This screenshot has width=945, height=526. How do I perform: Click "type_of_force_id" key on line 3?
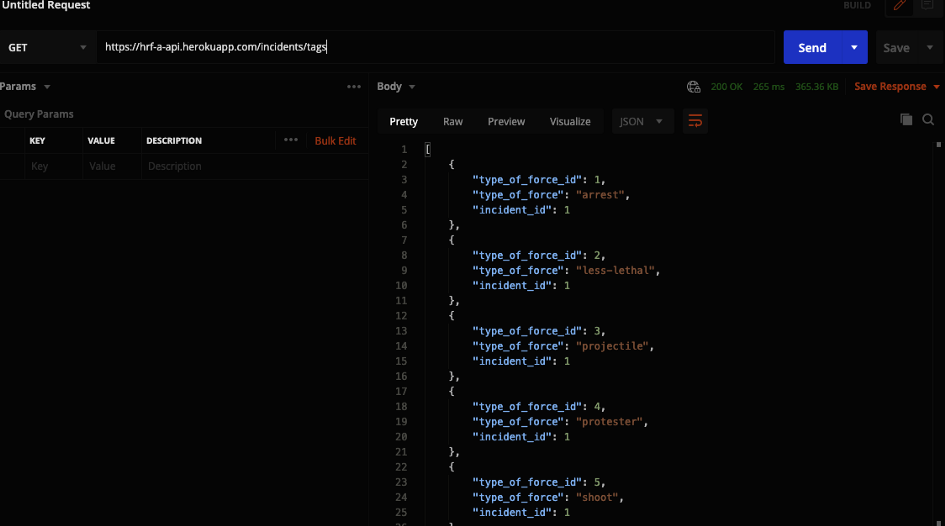[x=527, y=180]
